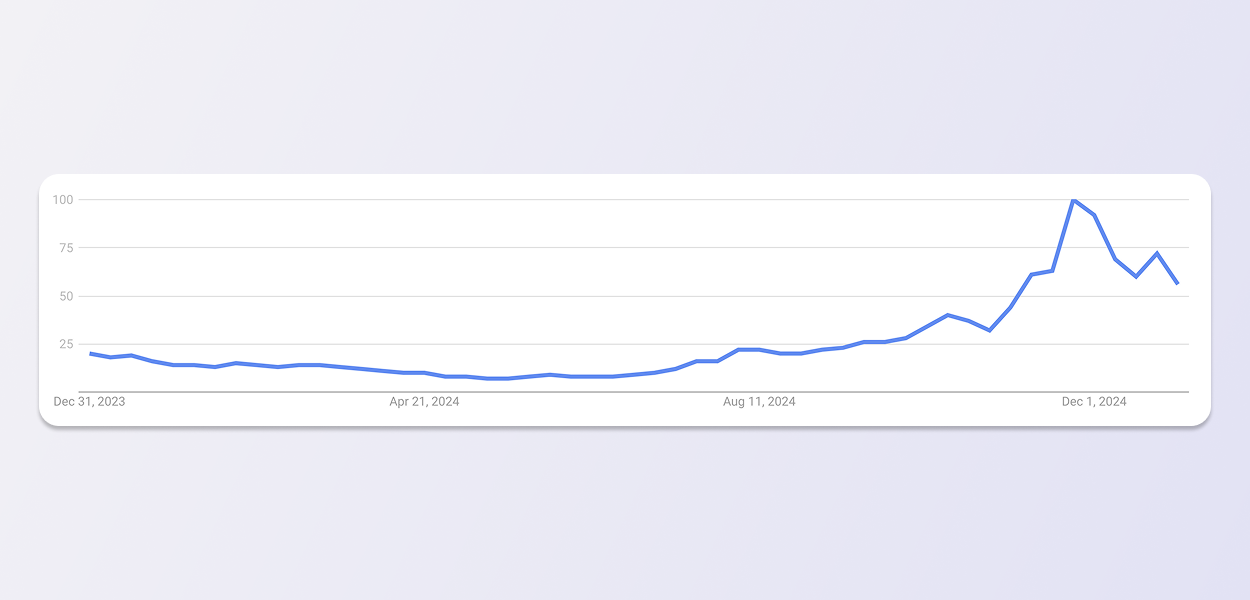Click the trend line directly above Apr 21, 2024
The image size is (1250, 600).
click(x=424, y=373)
